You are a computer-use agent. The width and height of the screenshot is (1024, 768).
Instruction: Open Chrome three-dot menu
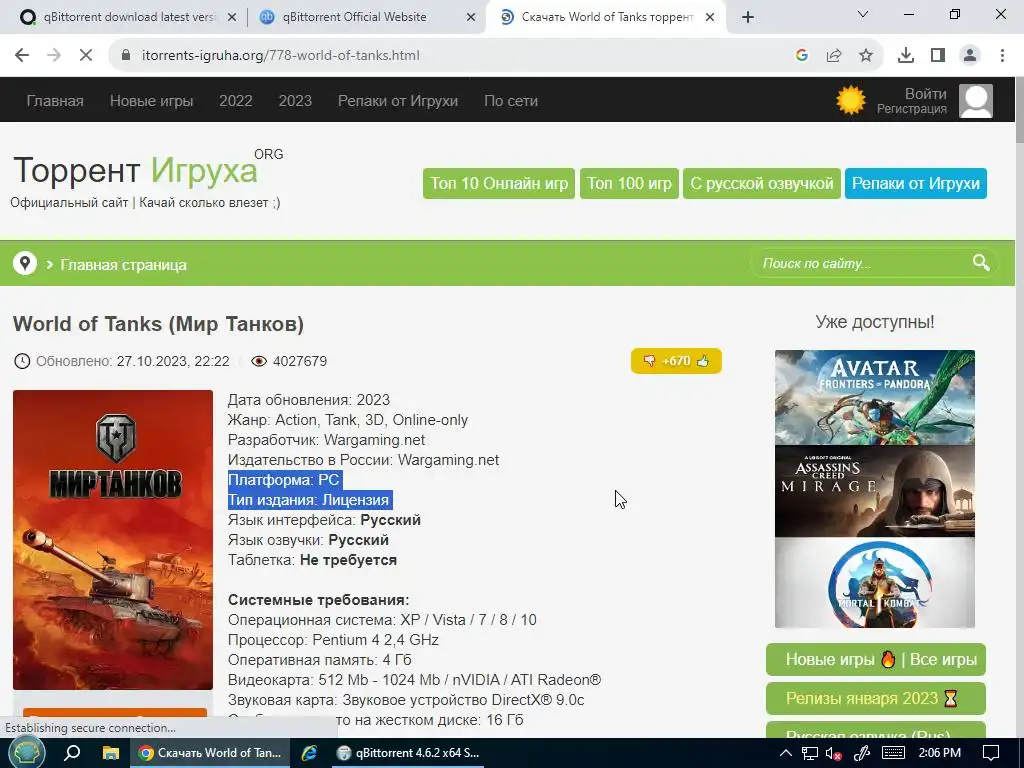click(1002, 56)
